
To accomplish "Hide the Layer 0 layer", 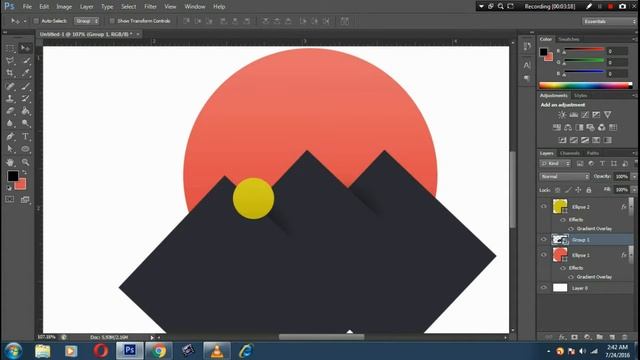I will (x=544, y=288).
